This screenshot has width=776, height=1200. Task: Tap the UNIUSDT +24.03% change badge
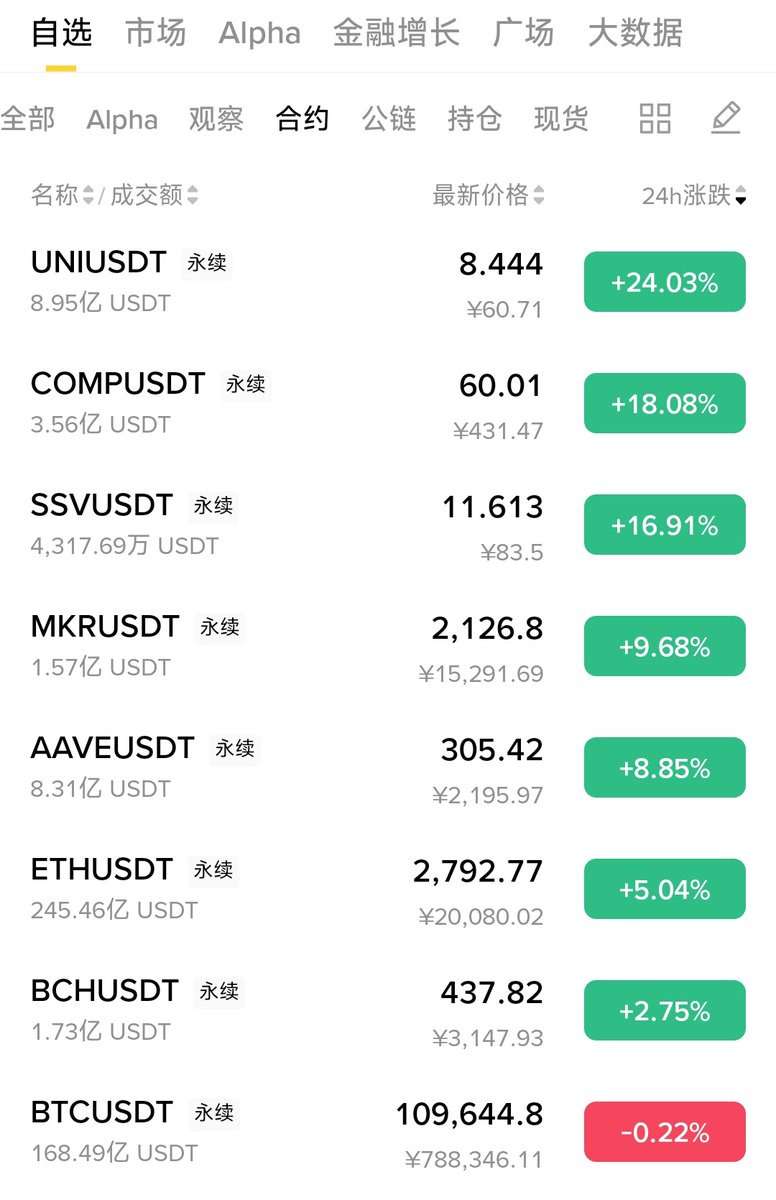(665, 282)
